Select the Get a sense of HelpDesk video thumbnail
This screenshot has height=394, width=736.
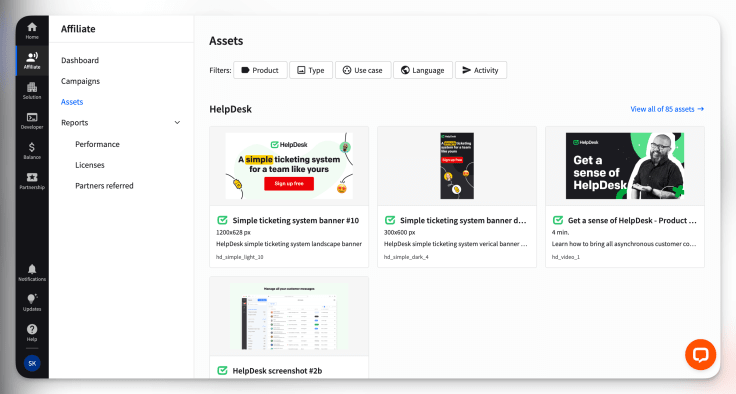click(x=625, y=166)
